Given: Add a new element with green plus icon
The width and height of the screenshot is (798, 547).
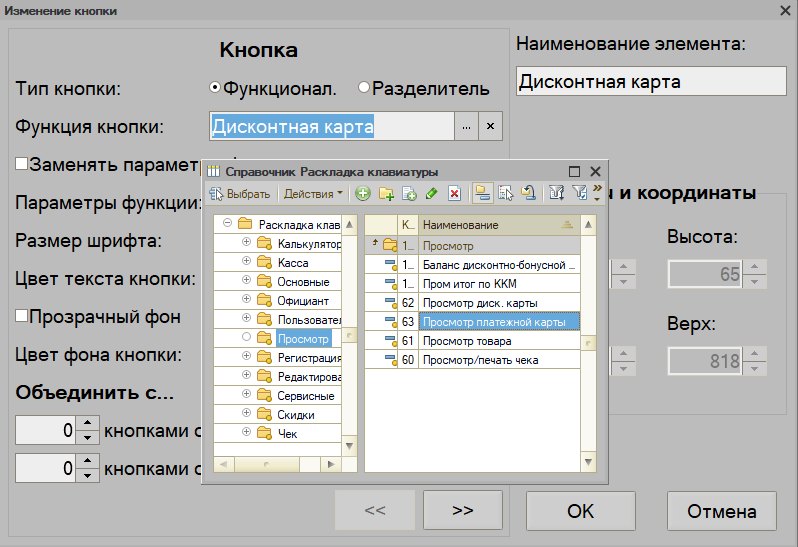Looking at the screenshot, I should (362, 193).
